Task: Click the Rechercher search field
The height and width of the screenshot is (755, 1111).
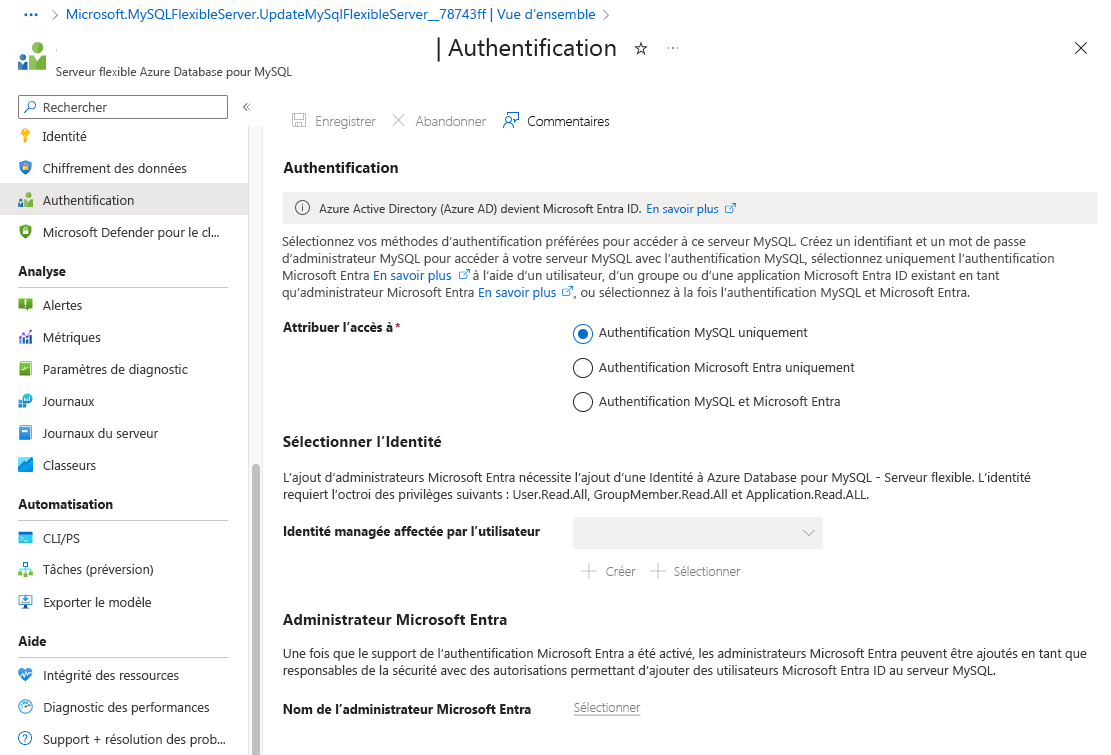Action: click(123, 107)
